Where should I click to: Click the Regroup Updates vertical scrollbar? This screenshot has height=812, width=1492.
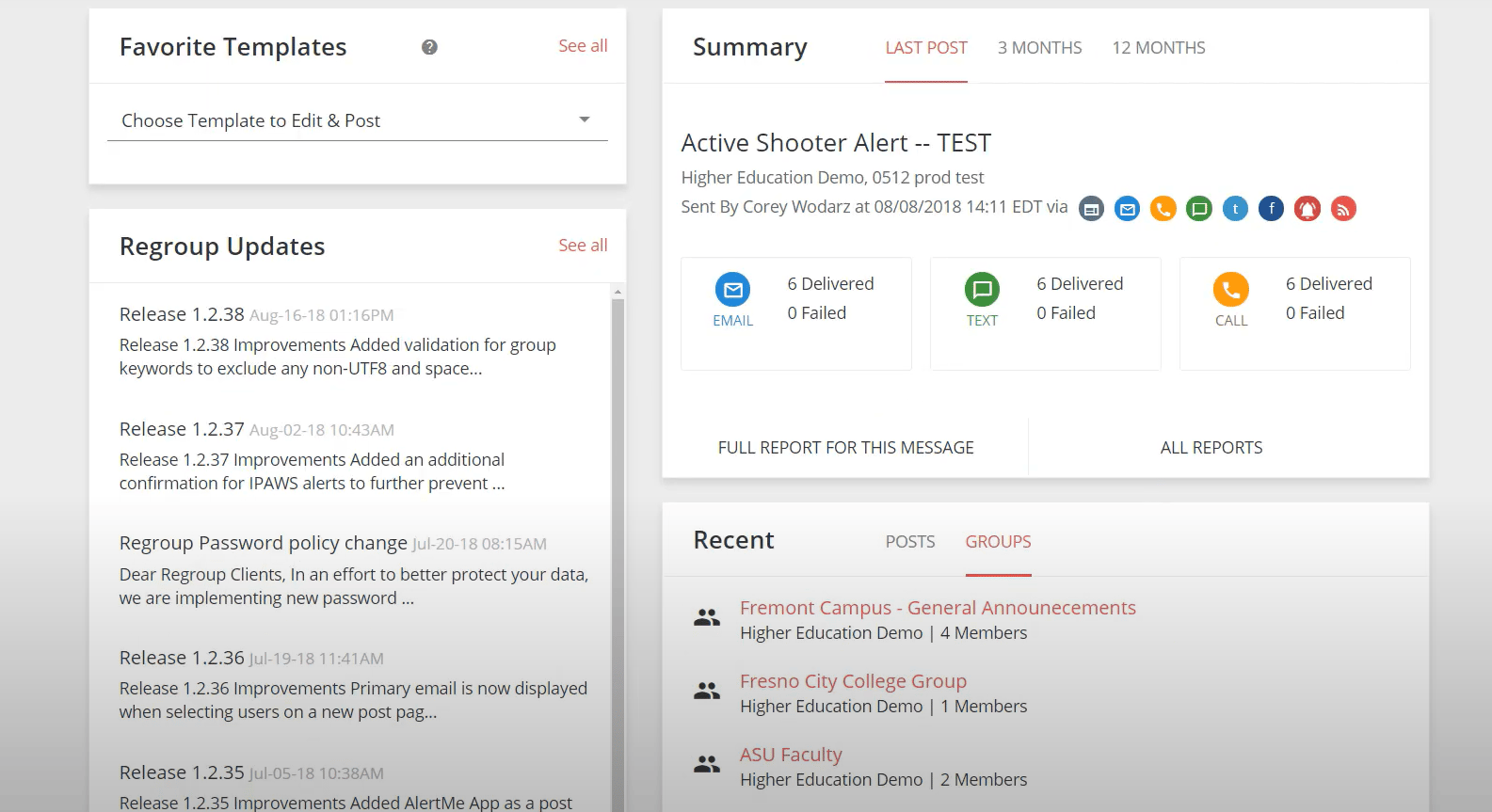[618, 546]
